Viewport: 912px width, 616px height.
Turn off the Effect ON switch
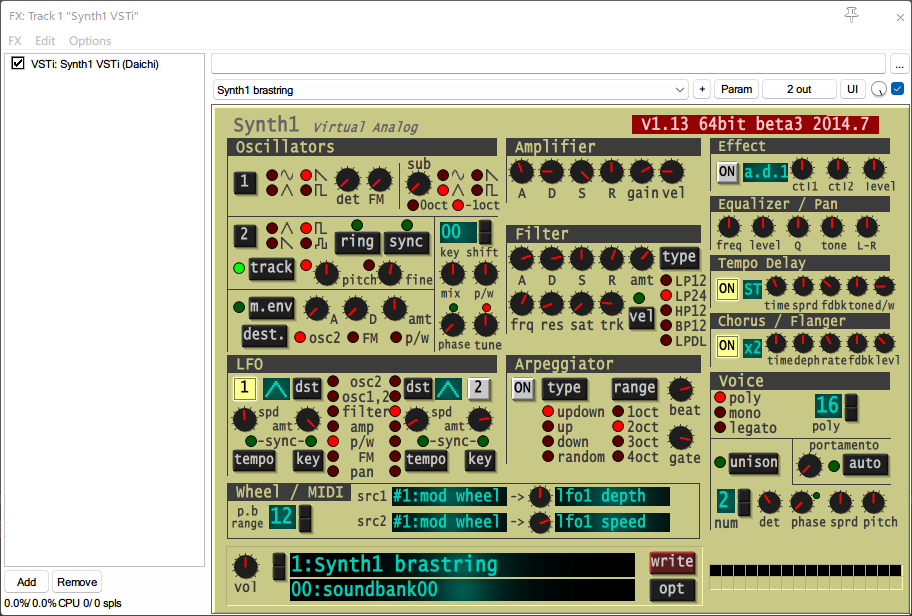727,172
